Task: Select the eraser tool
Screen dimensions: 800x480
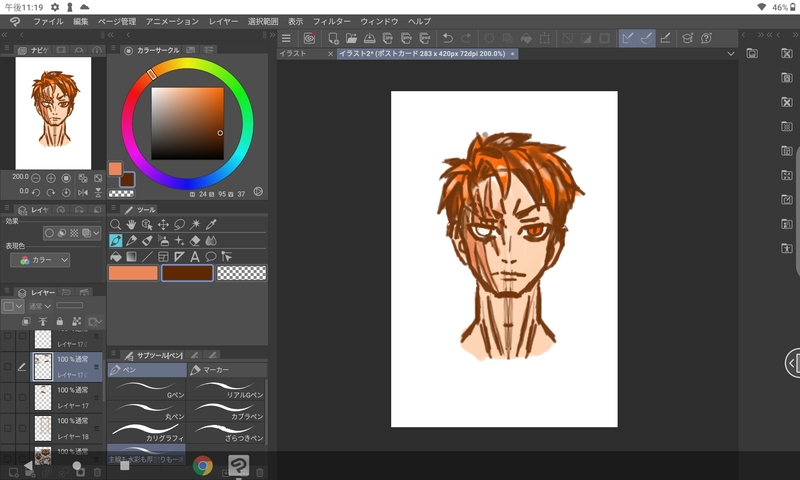Action: click(x=194, y=241)
